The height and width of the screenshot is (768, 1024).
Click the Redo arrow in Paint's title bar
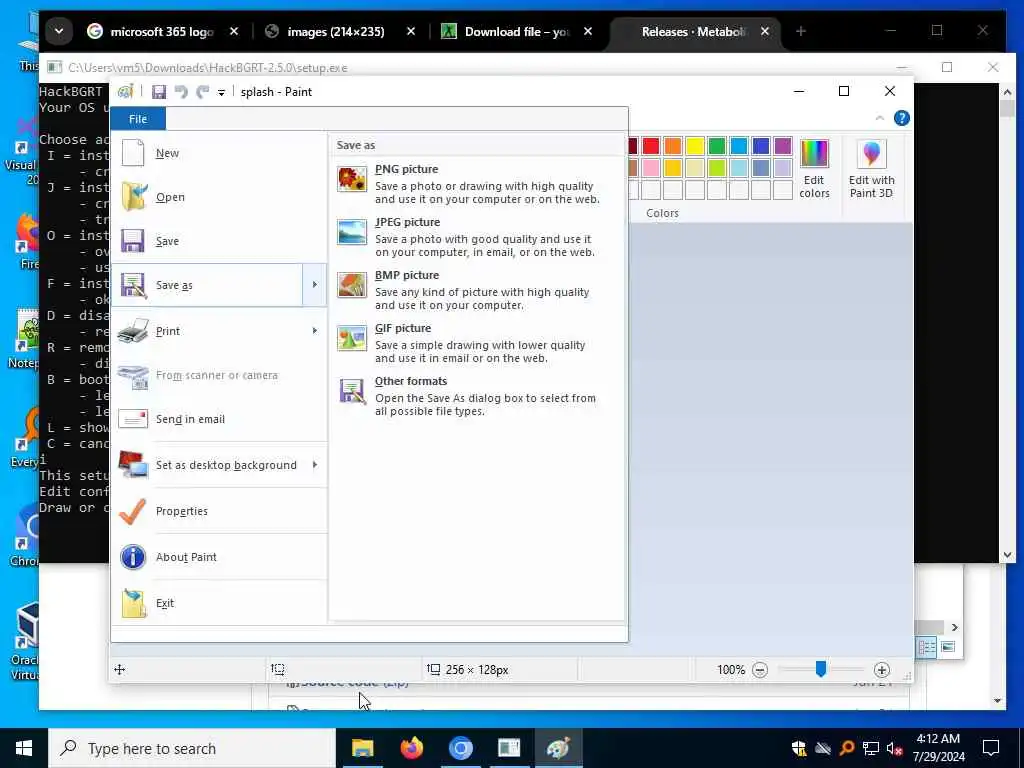click(203, 92)
